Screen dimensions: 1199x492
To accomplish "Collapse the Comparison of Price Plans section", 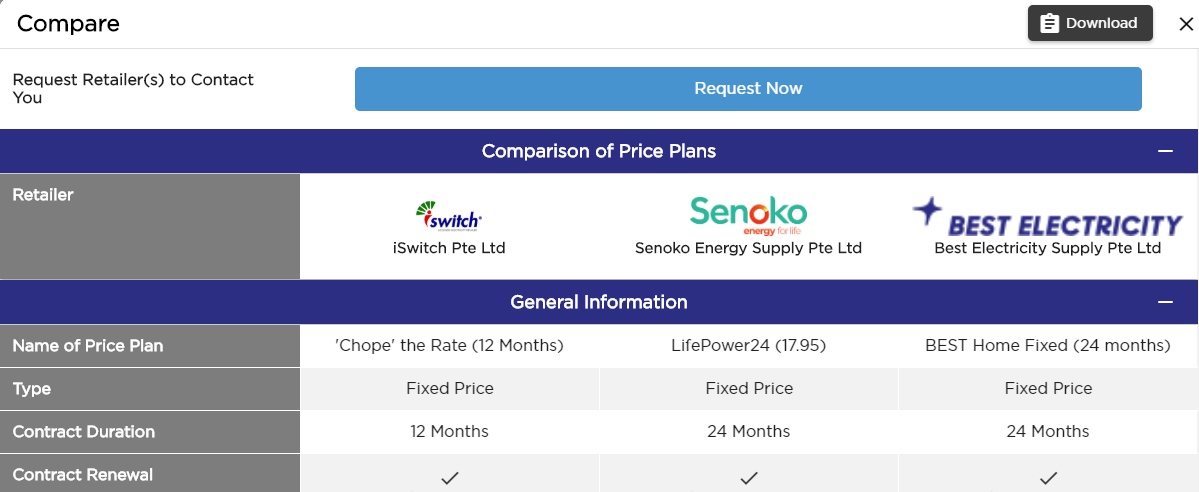I will (1164, 151).
